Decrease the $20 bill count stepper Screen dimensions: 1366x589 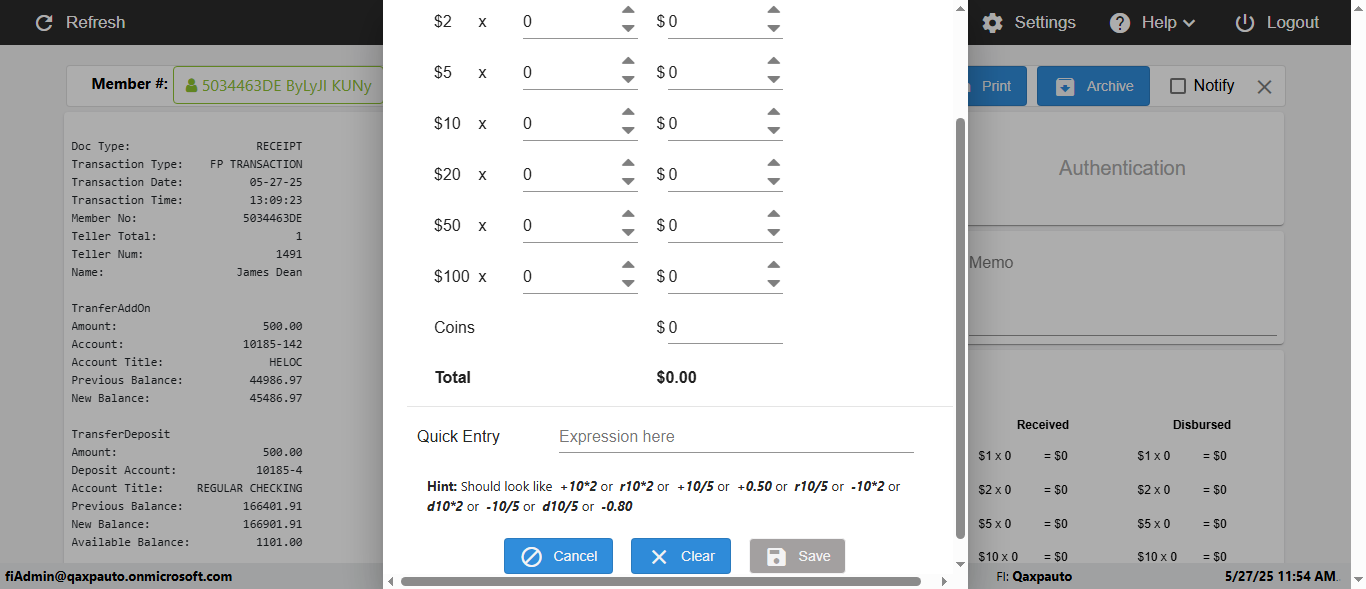[628, 182]
